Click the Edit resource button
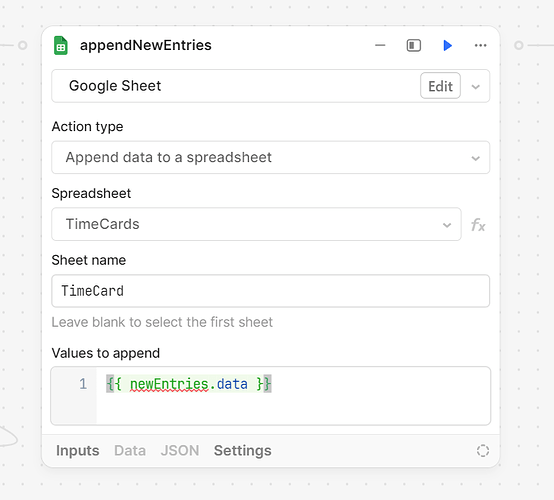554x500 pixels. [440, 86]
